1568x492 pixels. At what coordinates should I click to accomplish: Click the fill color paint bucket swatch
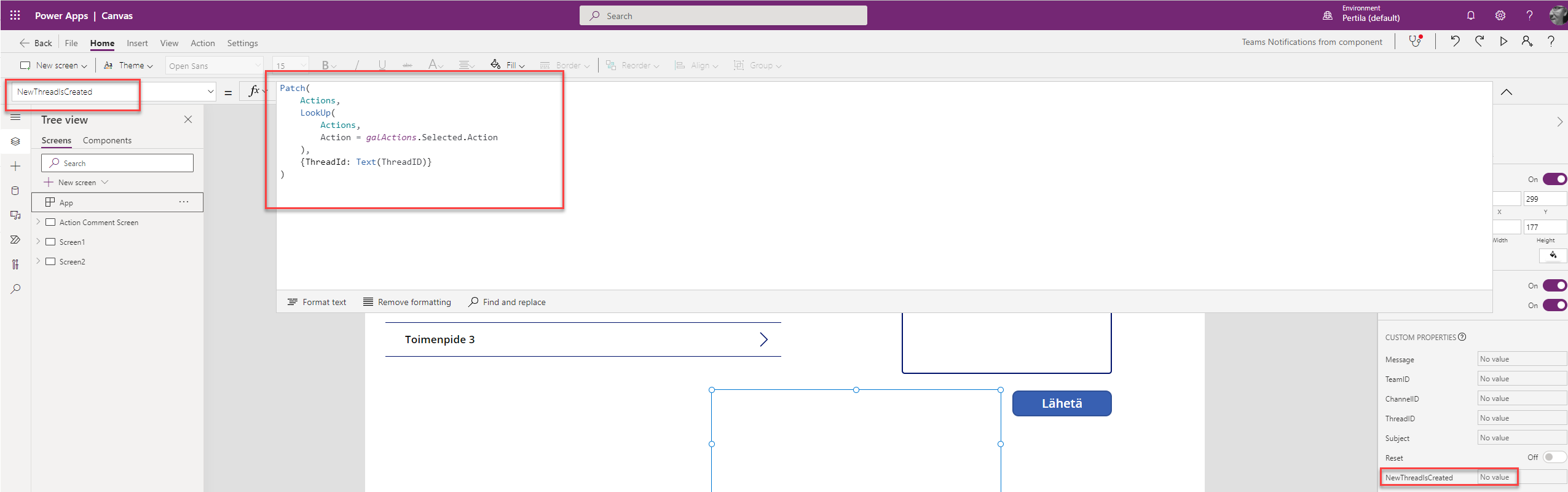click(x=1553, y=255)
